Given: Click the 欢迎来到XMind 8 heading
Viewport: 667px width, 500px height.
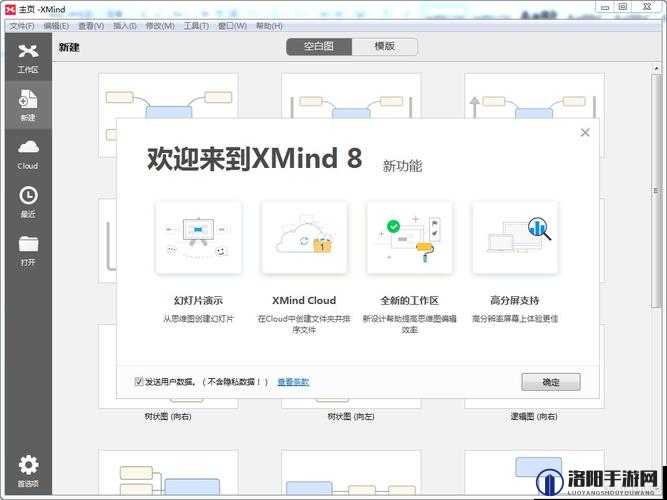Looking at the screenshot, I should 254,159.
